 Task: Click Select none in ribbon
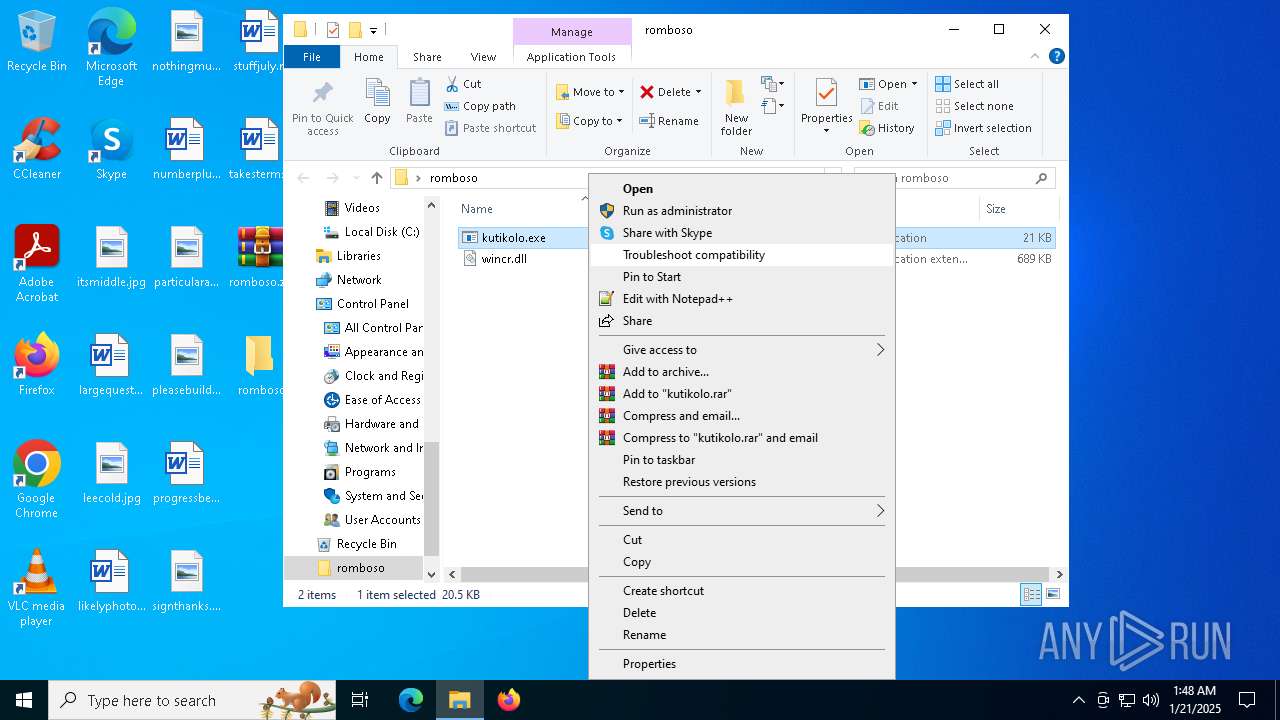coord(974,106)
